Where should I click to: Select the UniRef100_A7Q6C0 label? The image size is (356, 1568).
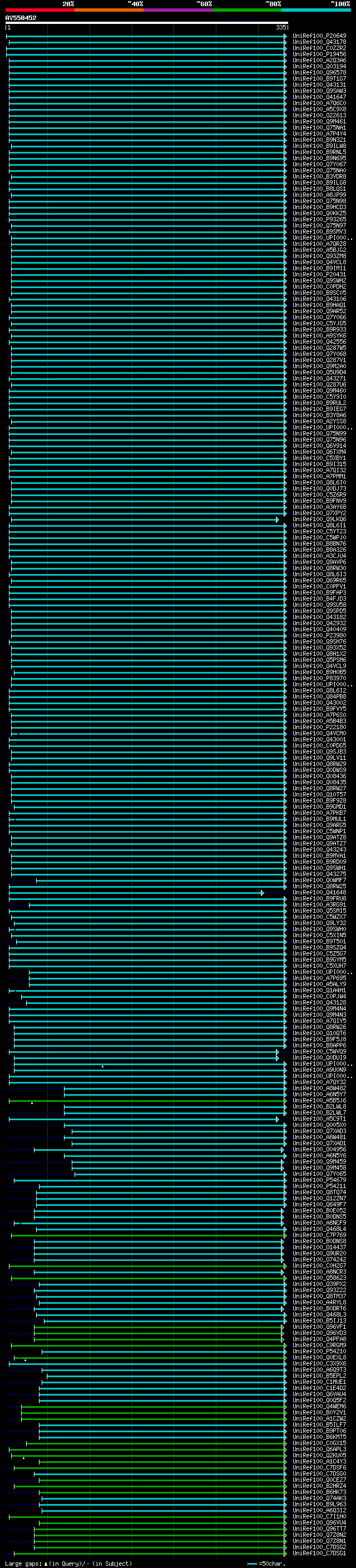pos(319,103)
